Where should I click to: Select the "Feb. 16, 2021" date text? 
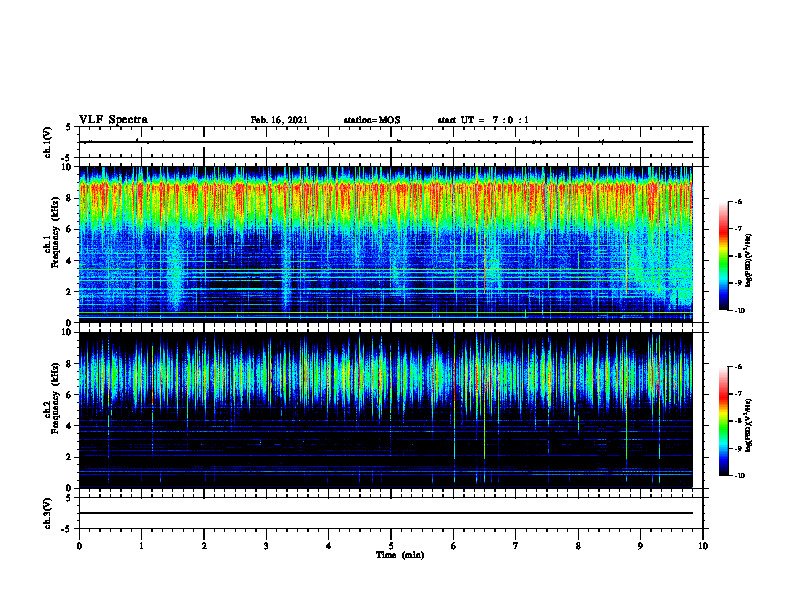(279, 120)
